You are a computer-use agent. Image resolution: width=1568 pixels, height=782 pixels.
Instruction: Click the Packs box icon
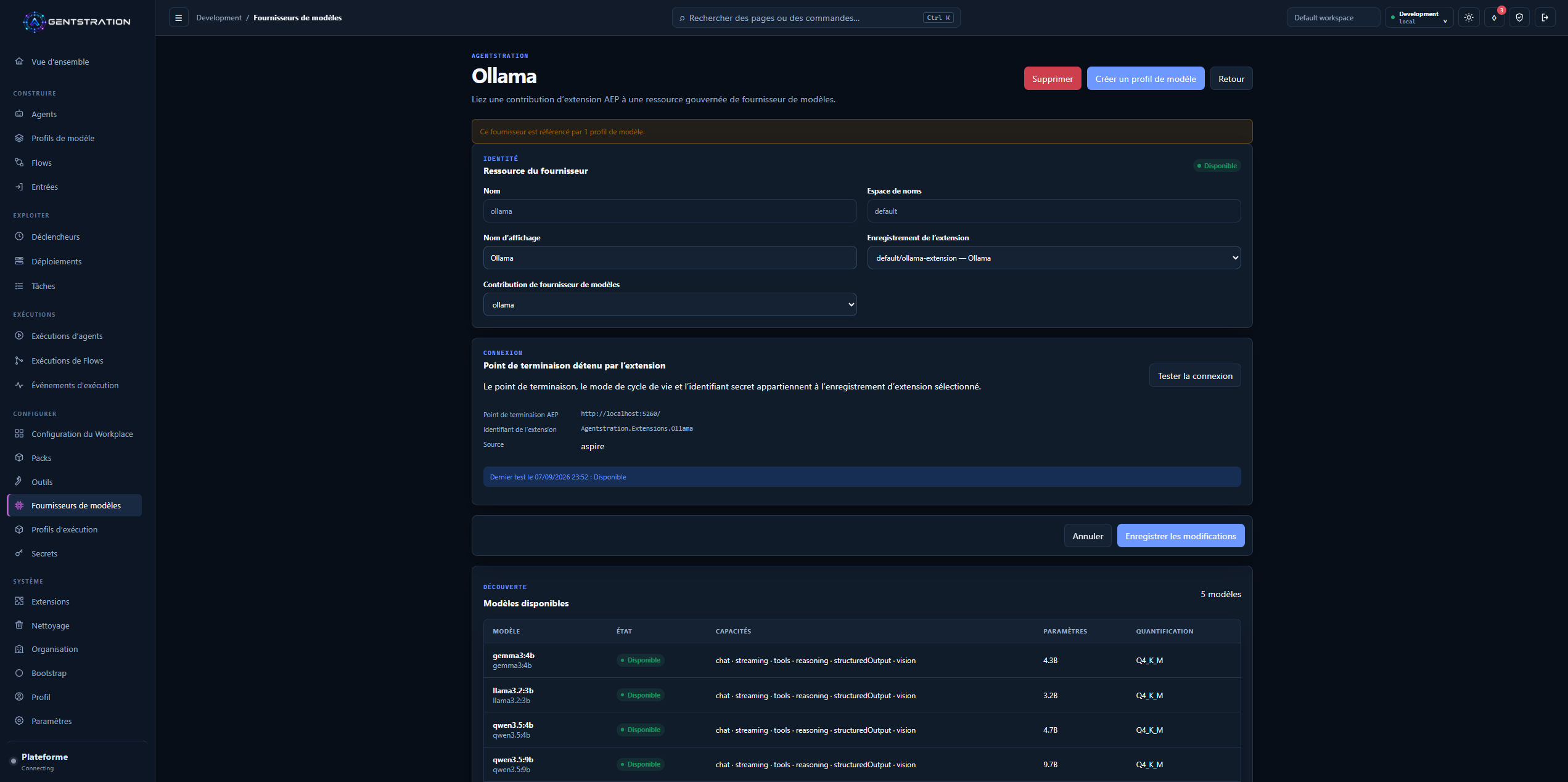tap(19, 458)
